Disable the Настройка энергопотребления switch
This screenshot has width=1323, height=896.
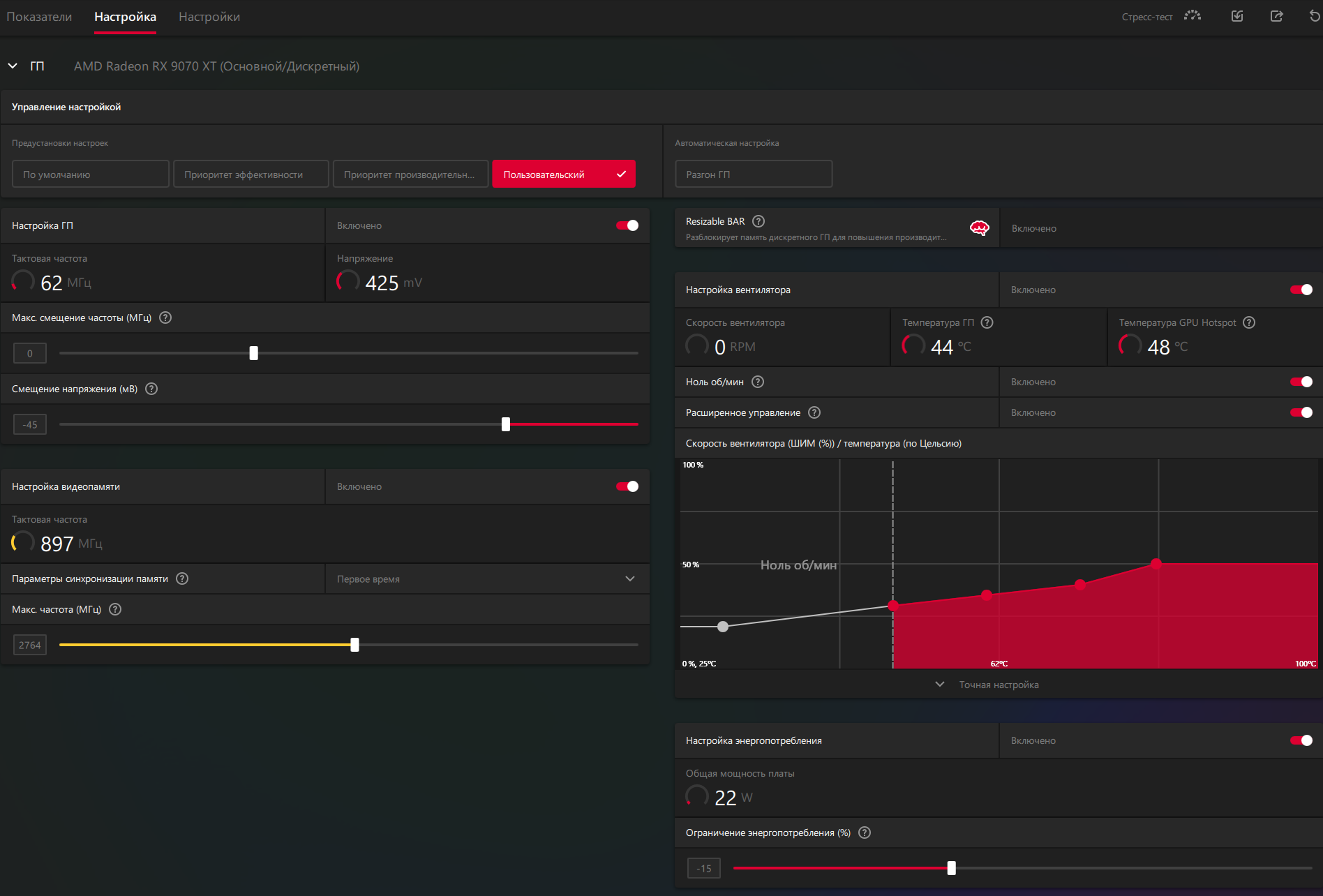pos(1301,740)
